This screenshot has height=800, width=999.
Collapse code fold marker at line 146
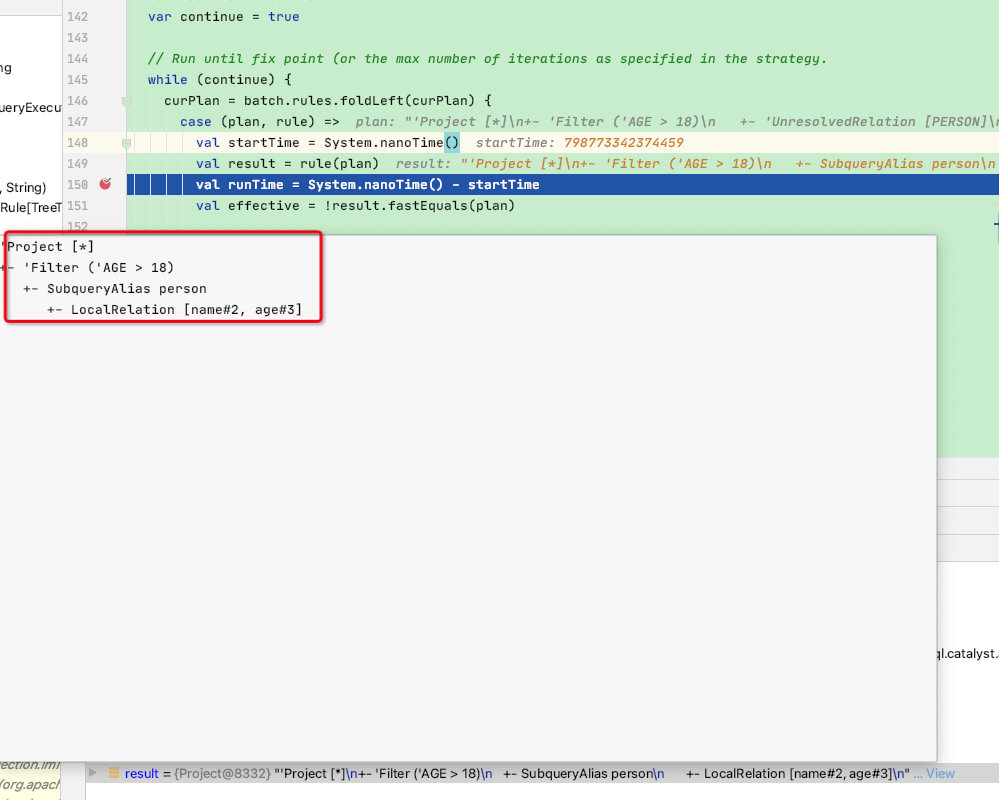tap(126, 101)
